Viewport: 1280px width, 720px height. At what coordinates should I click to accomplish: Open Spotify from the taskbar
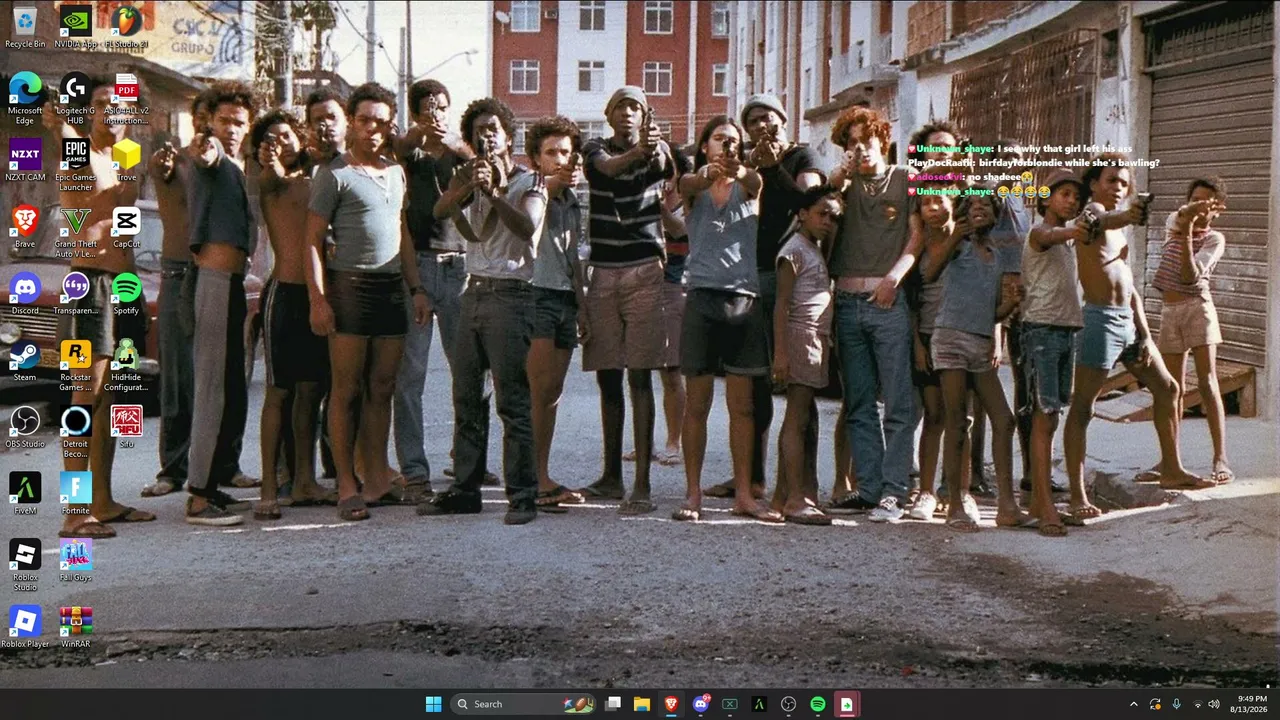(x=818, y=704)
